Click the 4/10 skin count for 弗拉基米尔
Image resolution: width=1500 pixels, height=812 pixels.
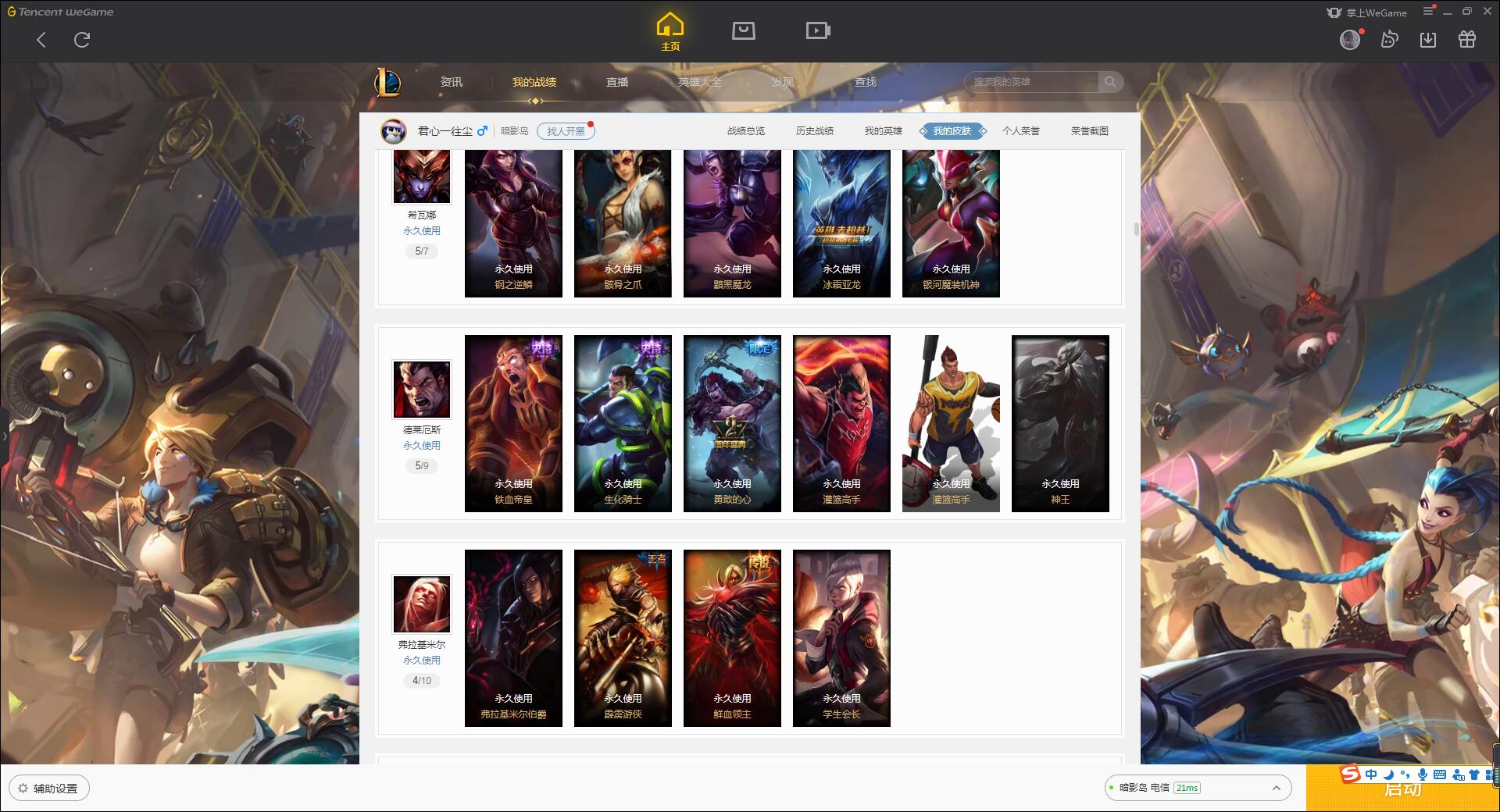click(x=422, y=681)
